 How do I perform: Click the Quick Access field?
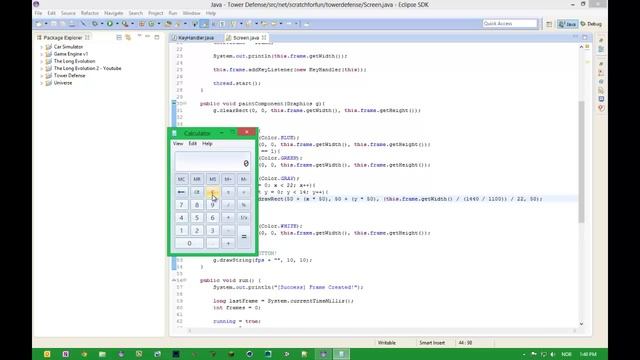click(510, 24)
